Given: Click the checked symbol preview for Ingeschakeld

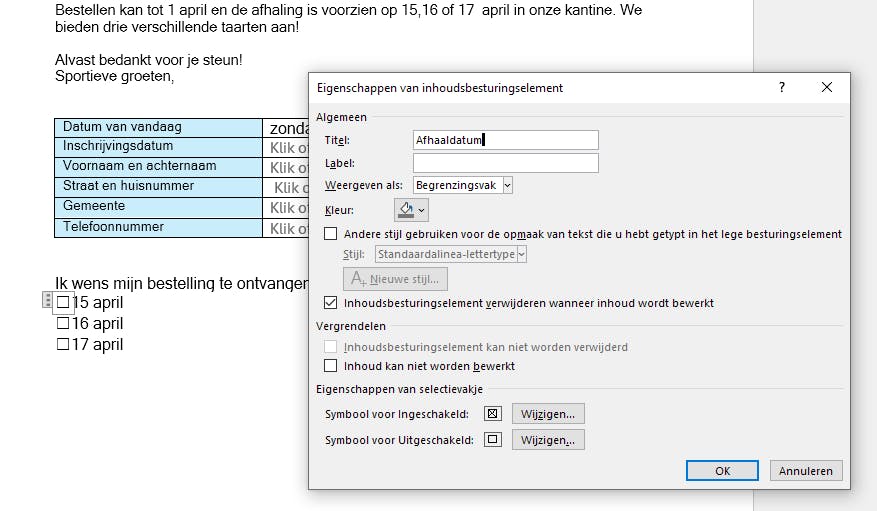Looking at the screenshot, I should [492, 414].
